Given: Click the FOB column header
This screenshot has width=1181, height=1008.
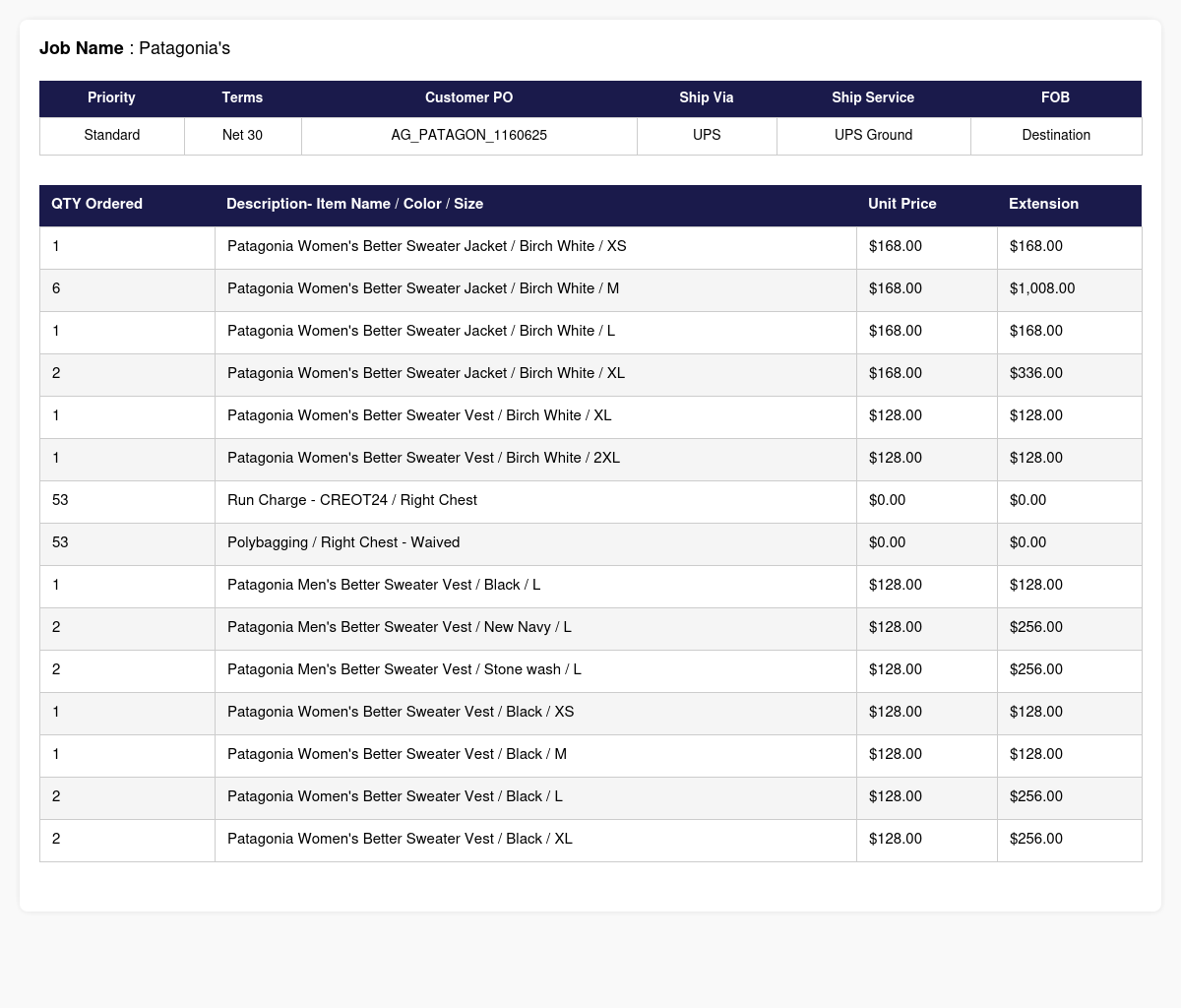Looking at the screenshot, I should point(1056,98).
